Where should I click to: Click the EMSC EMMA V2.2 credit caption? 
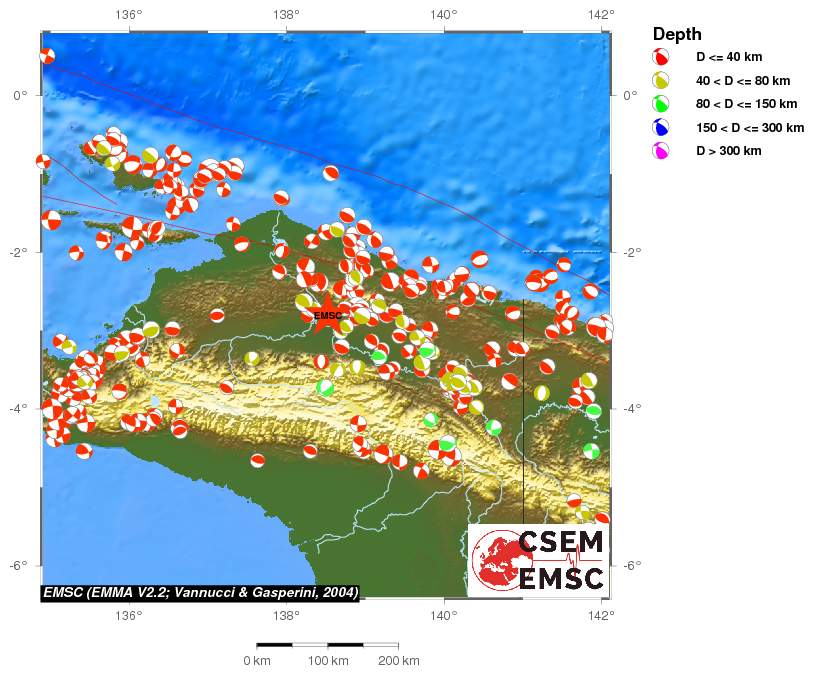(200, 591)
